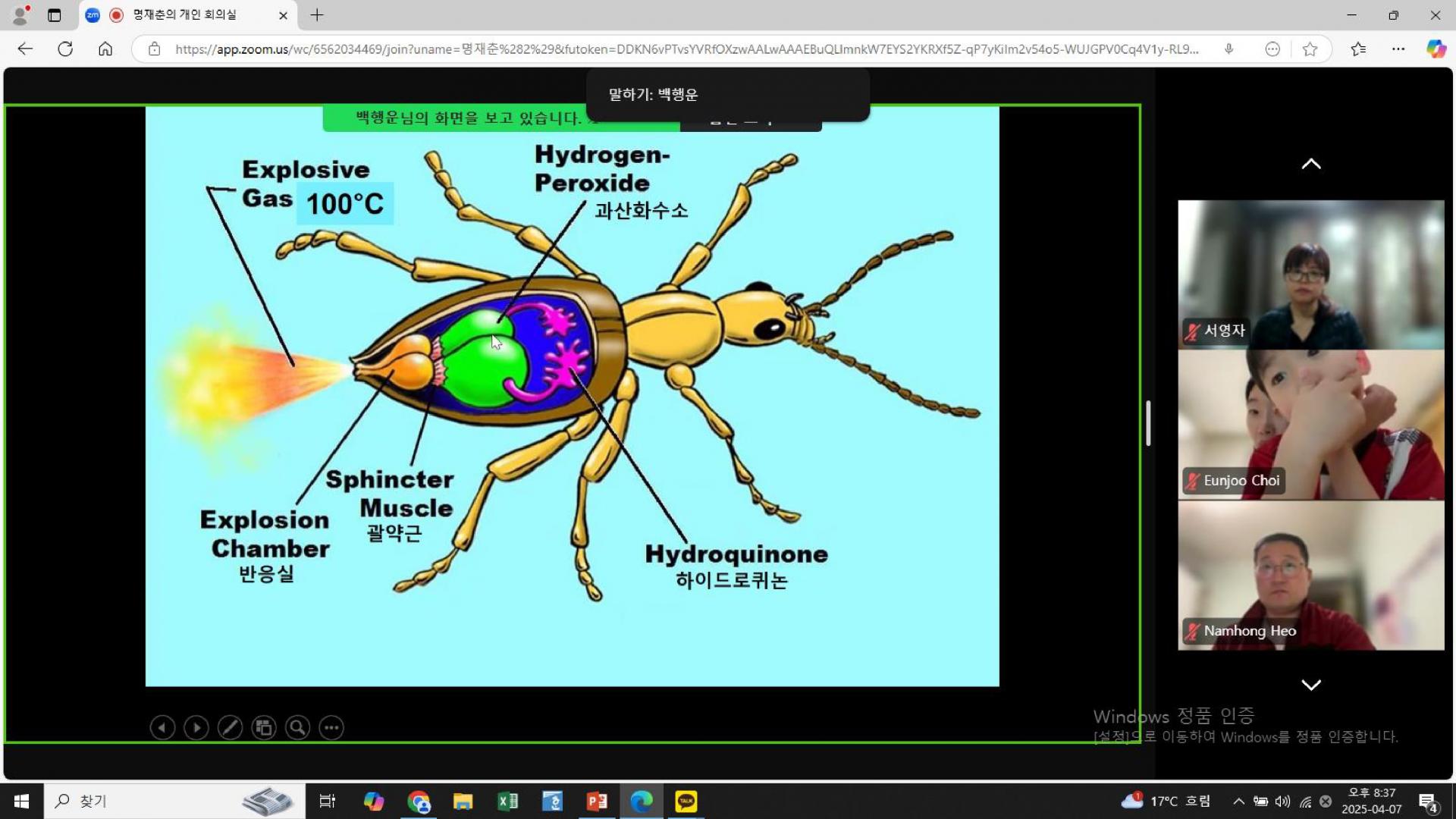Click the browser Back arrow
The width and height of the screenshot is (1456, 819).
25,49
